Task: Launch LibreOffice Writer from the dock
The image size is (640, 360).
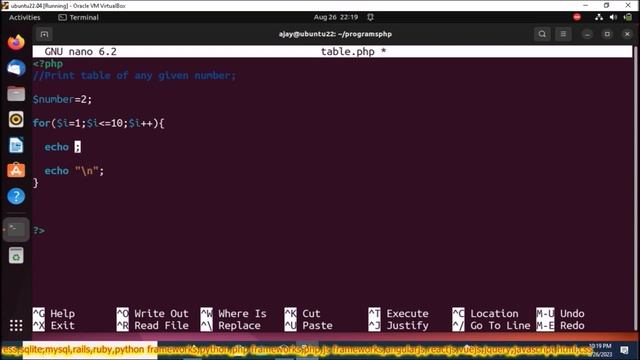Action: (16, 145)
